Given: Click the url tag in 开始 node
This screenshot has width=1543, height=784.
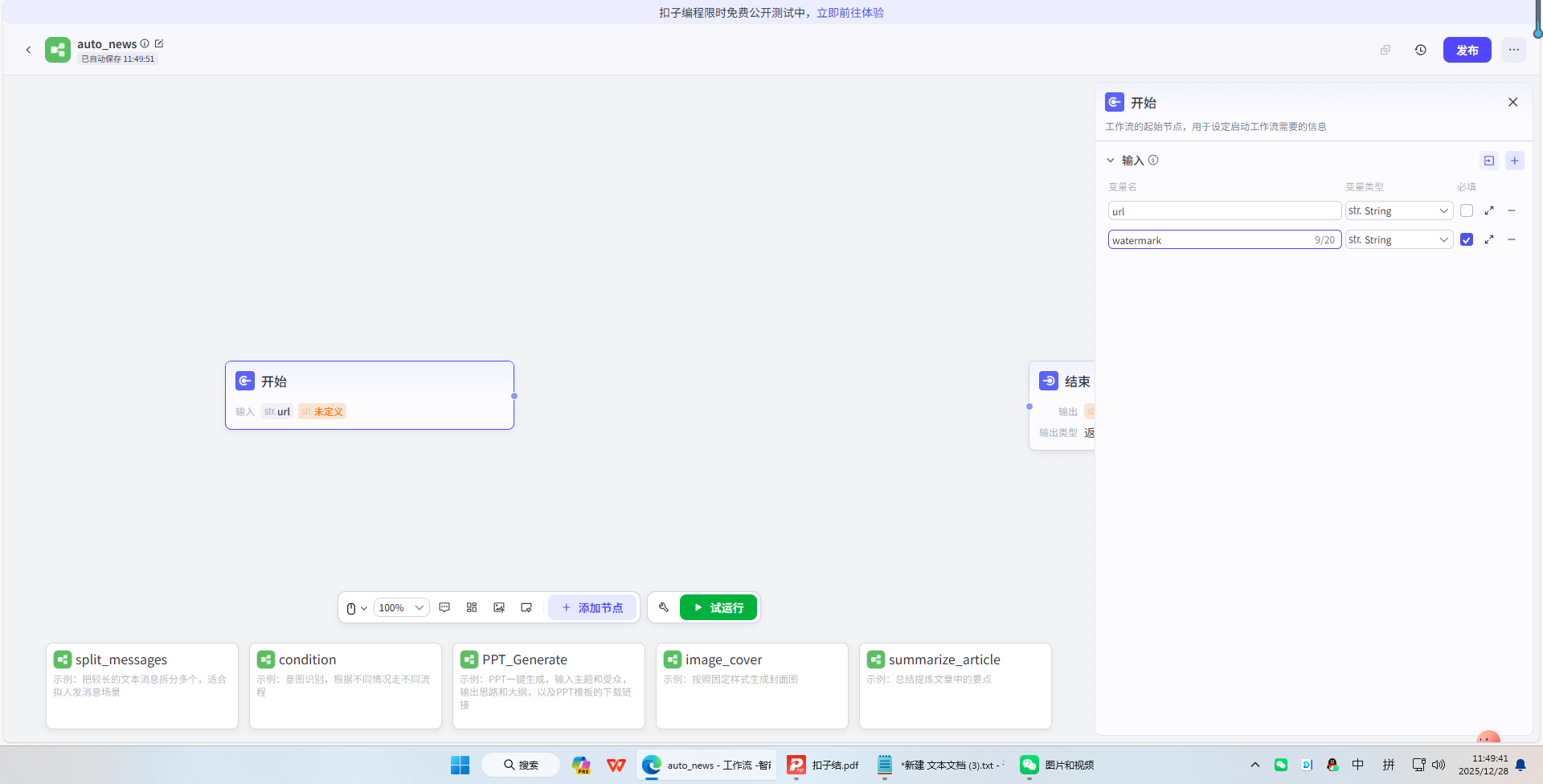Looking at the screenshot, I should [277, 411].
